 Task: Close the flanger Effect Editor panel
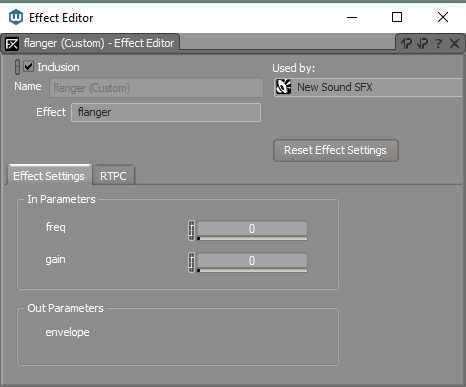pos(455,43)
